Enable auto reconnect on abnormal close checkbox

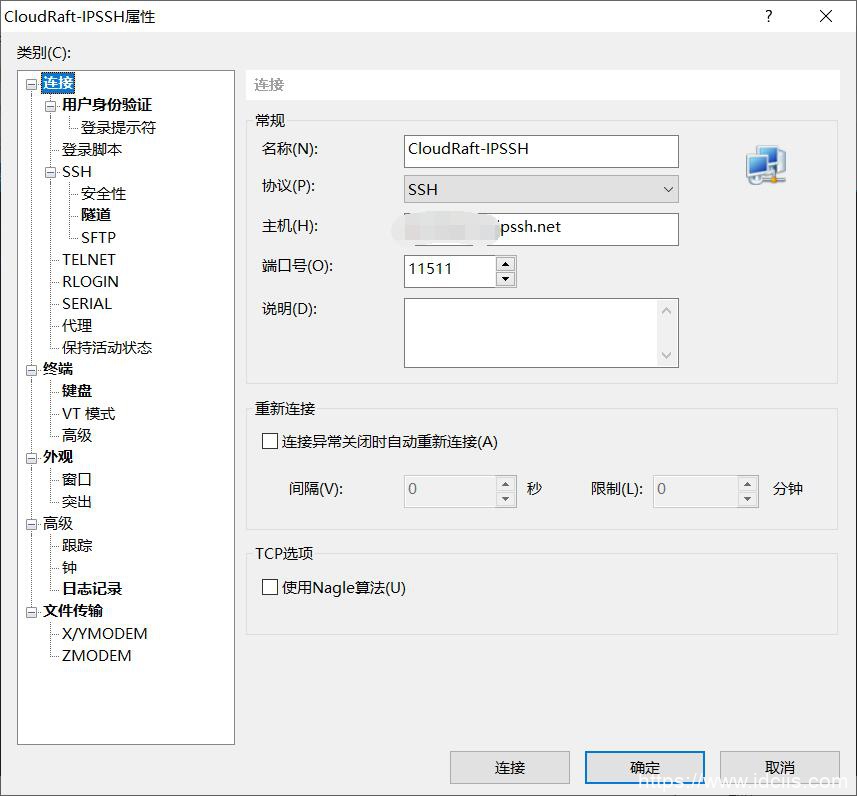[x=270, y=441]
